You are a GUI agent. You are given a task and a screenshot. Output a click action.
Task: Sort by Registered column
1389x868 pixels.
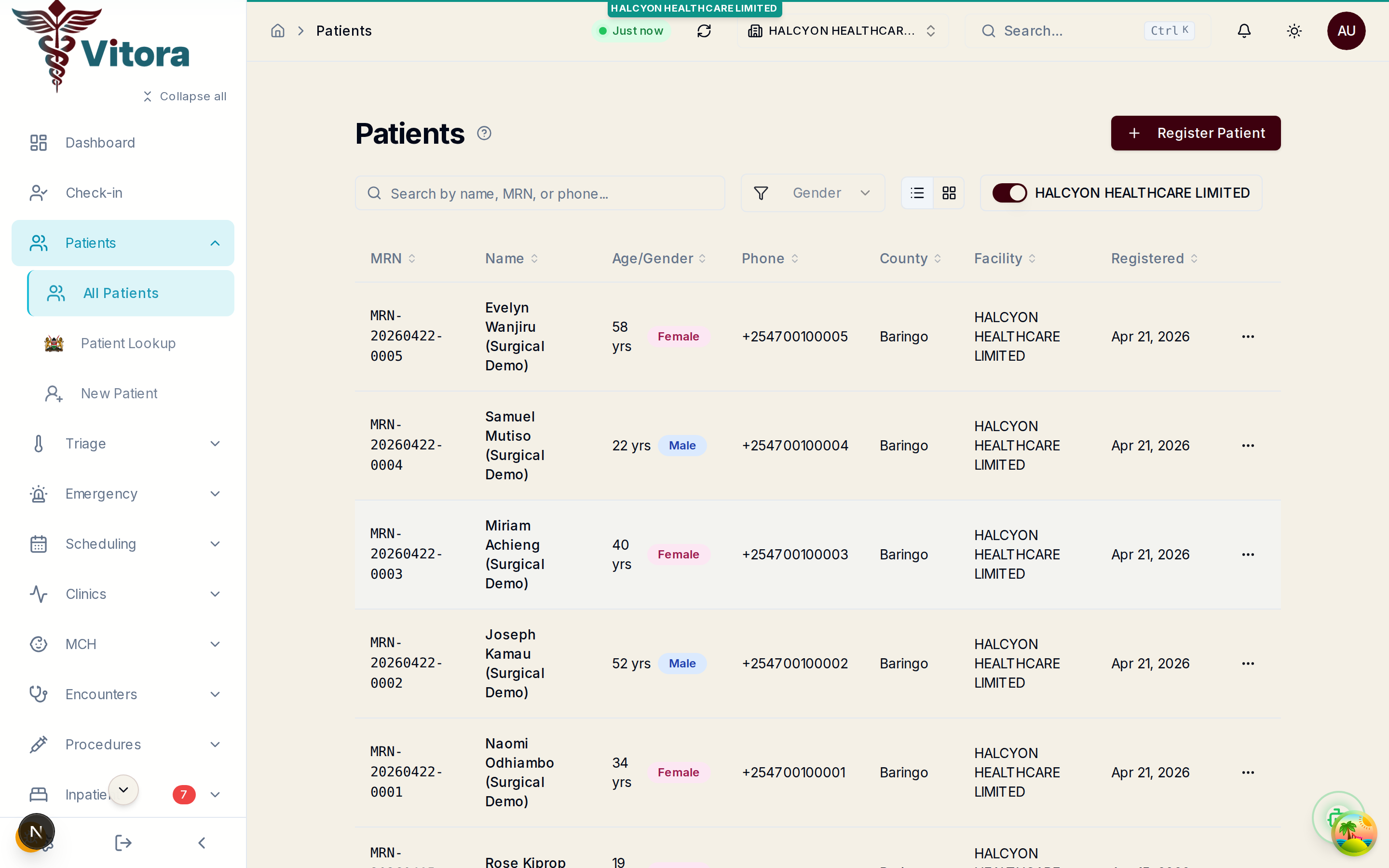click(1154, 258)
